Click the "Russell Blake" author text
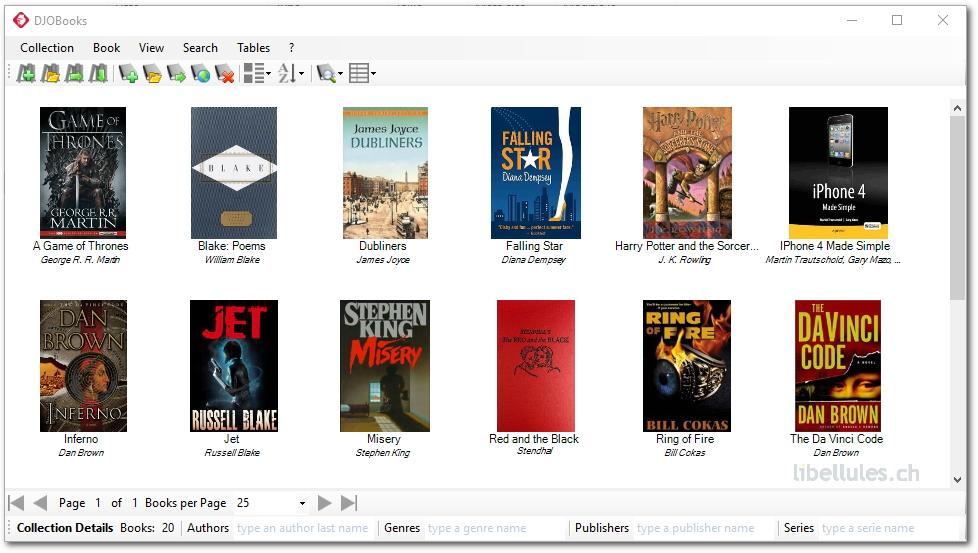 (x=232, y=453)
